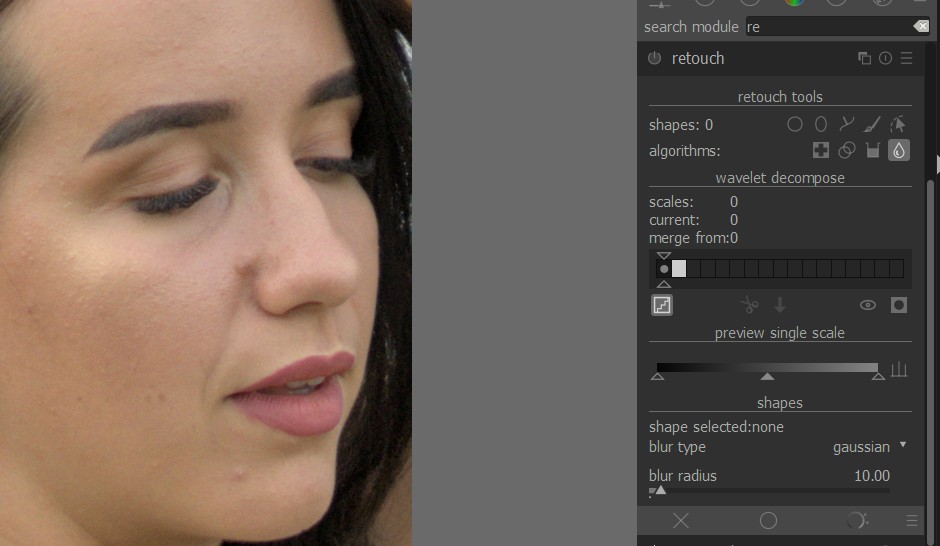
Task: Click the current scale value 0
Action: click(x=734, y=219)
